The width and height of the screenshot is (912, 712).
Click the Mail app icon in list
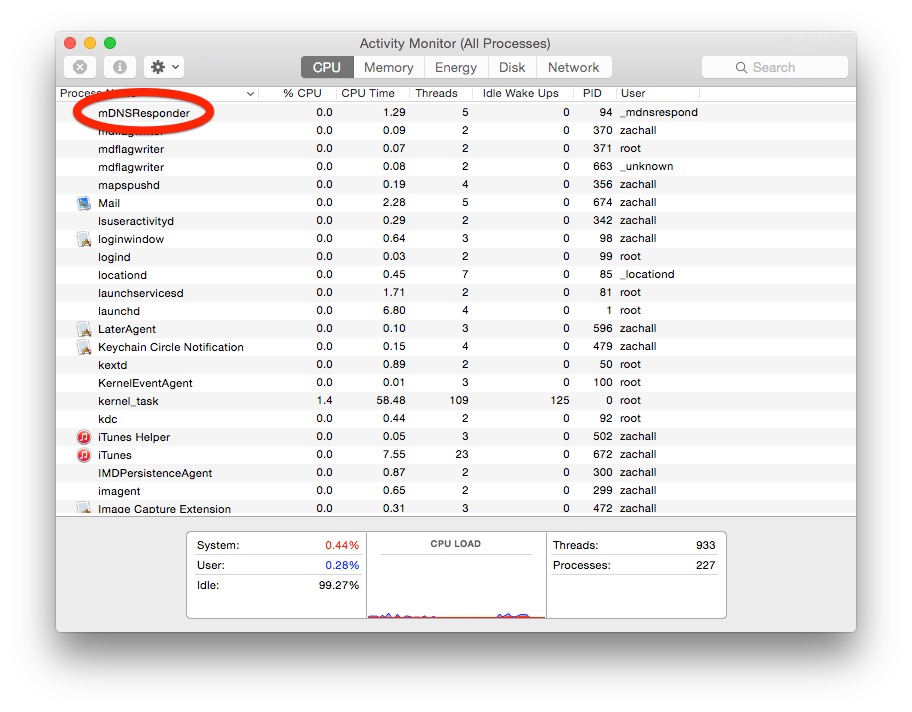point(84,203)
